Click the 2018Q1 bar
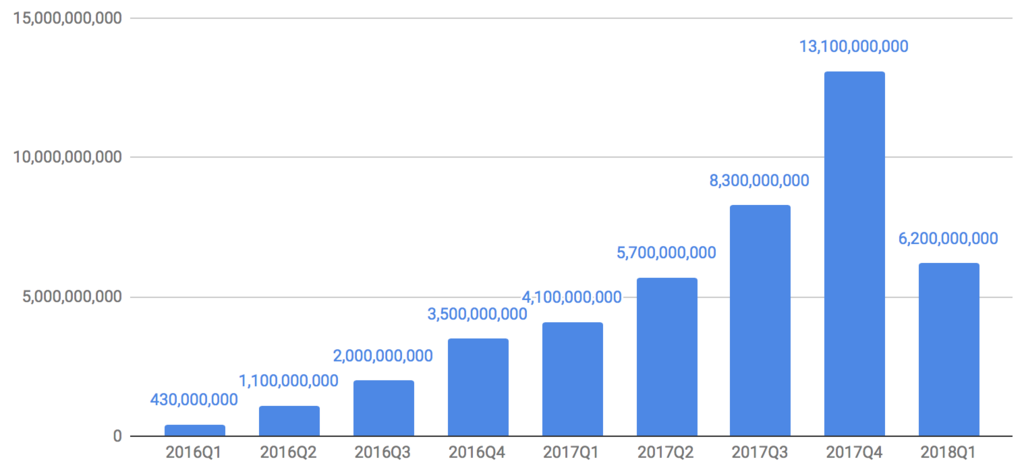The height and width of the screenshot is (476, 1024). [949, 350]
